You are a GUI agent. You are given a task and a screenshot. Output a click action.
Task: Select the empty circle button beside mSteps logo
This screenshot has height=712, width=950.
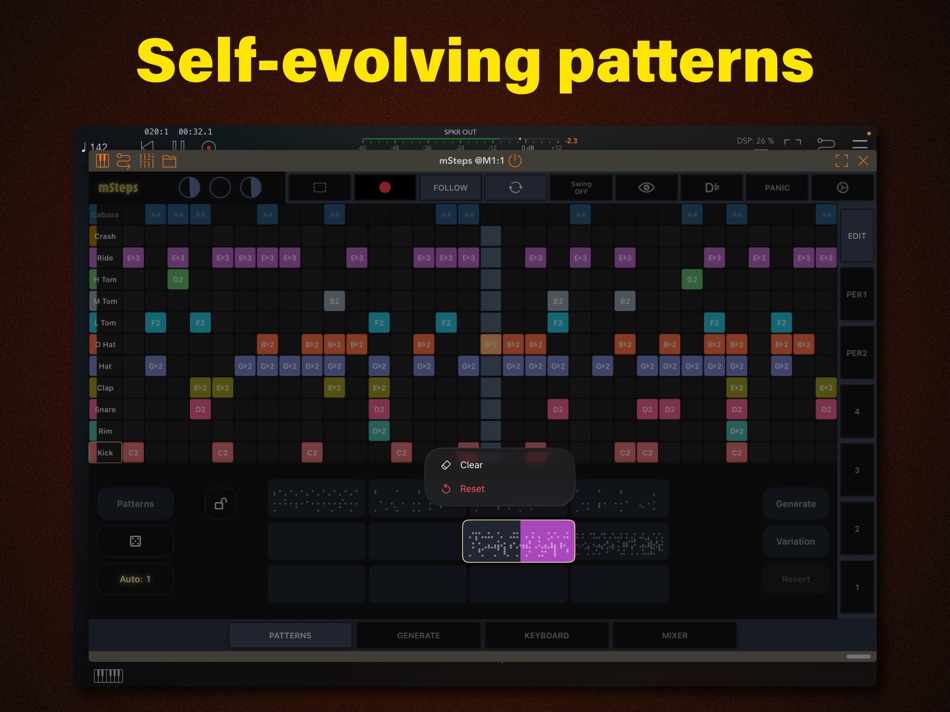[x=220, y=188]
